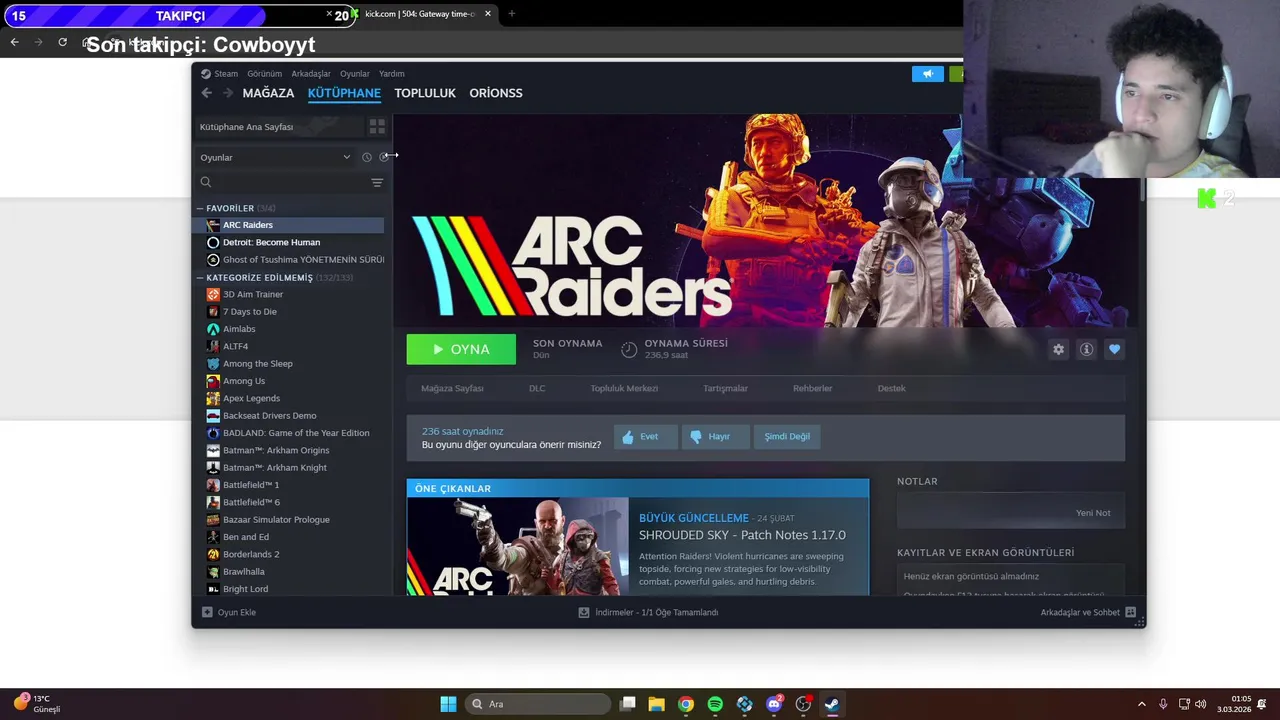Viewport: 1280px width, 720px height.
Task: Open the library grid collections view icon
Action: tap(377, 127)
